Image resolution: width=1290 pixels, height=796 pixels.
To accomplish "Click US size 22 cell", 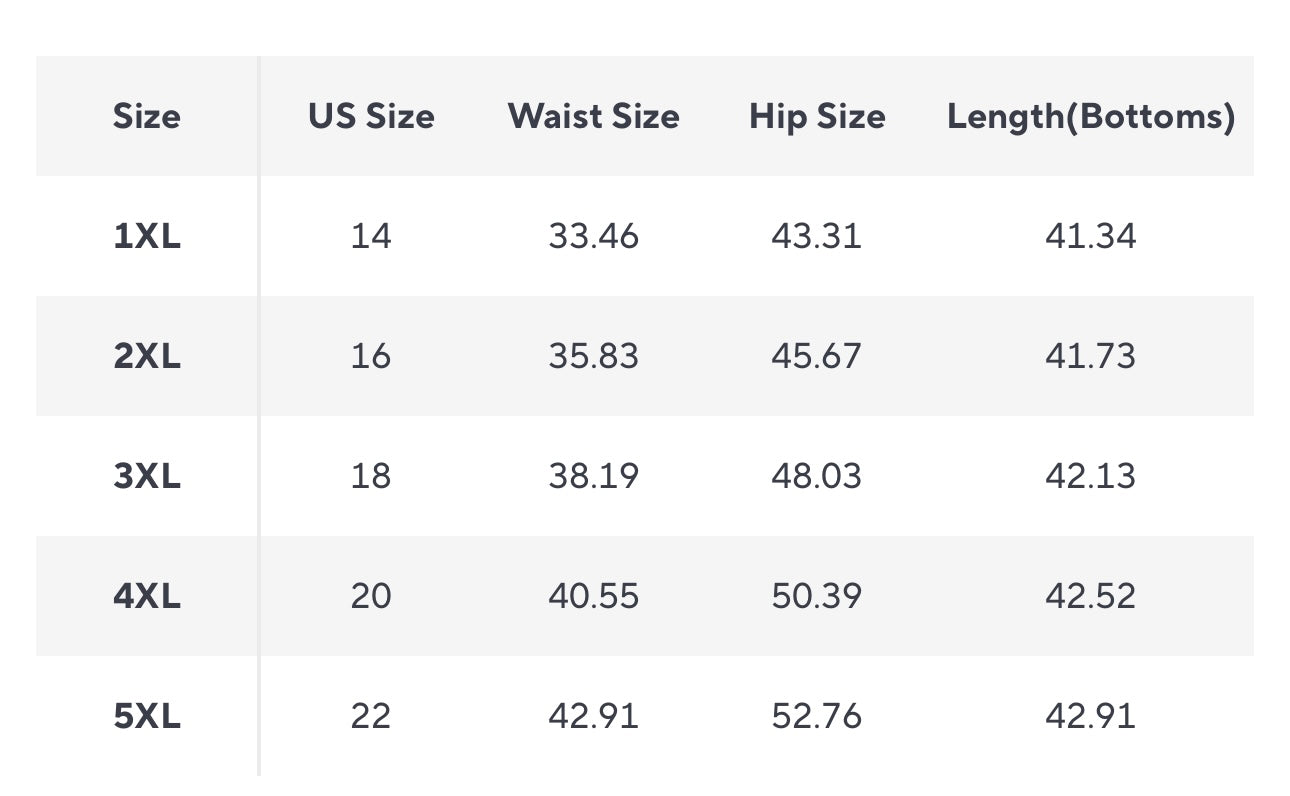I will coord(371,717).
